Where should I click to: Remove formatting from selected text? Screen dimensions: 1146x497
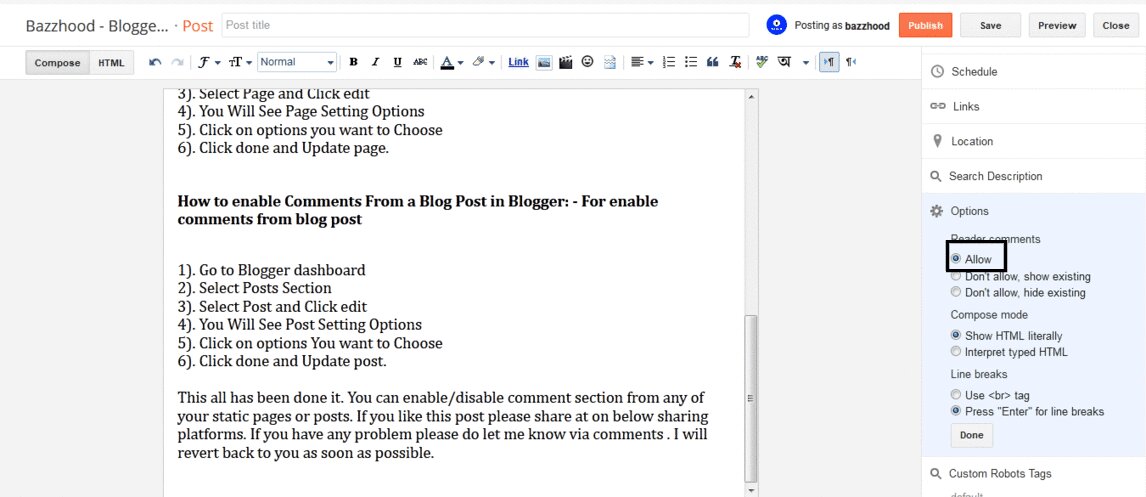point(735,62)
